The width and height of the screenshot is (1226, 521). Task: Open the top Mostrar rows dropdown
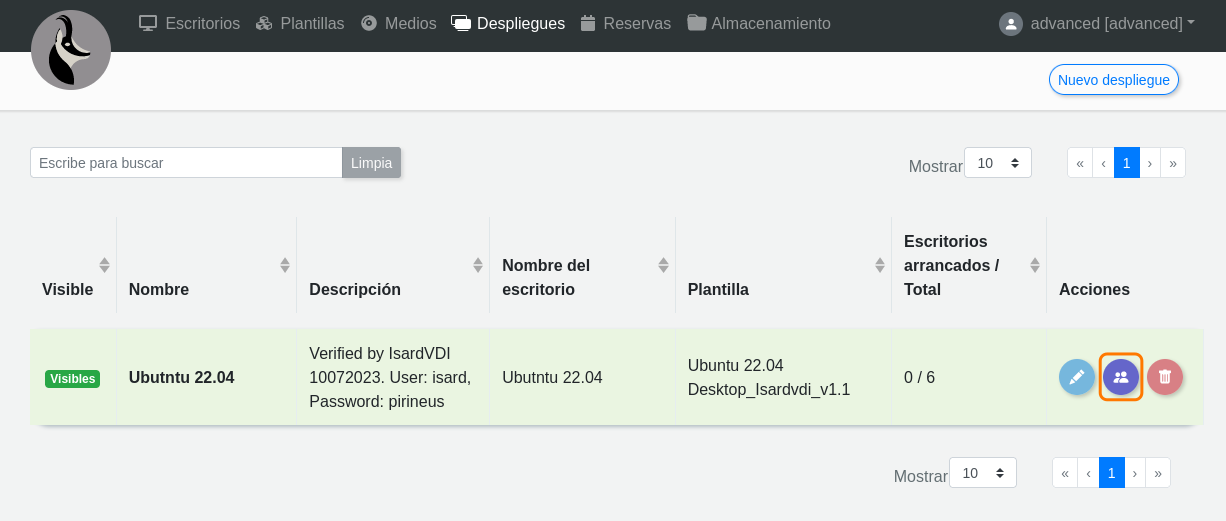coord(997,163)
